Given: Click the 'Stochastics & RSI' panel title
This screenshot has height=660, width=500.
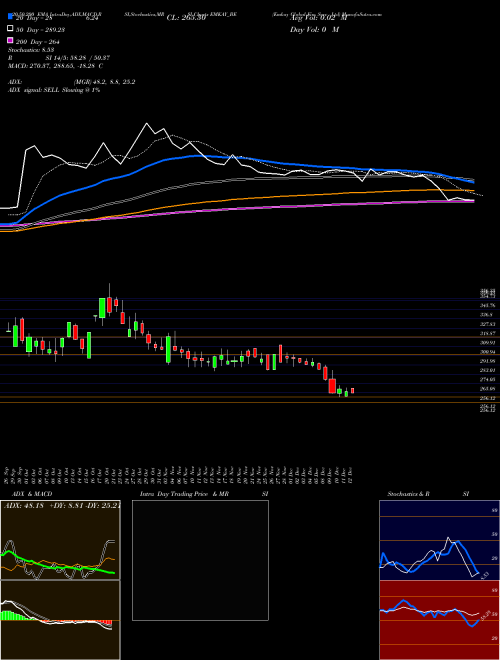Looking at the screenshot, I should 428,494.
